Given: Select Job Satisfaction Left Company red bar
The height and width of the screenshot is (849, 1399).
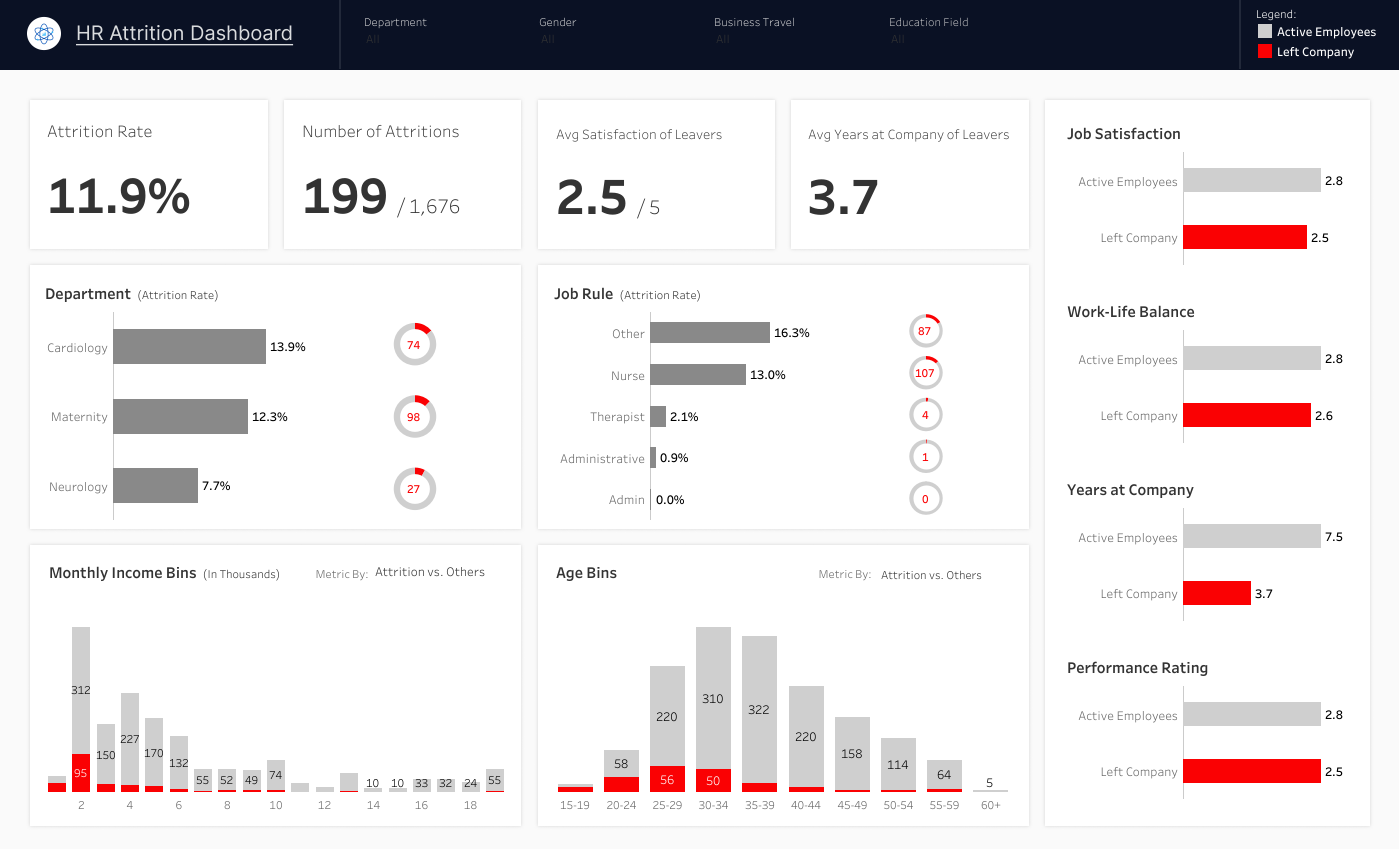Looking at the screenshot, I should 1245,237.
